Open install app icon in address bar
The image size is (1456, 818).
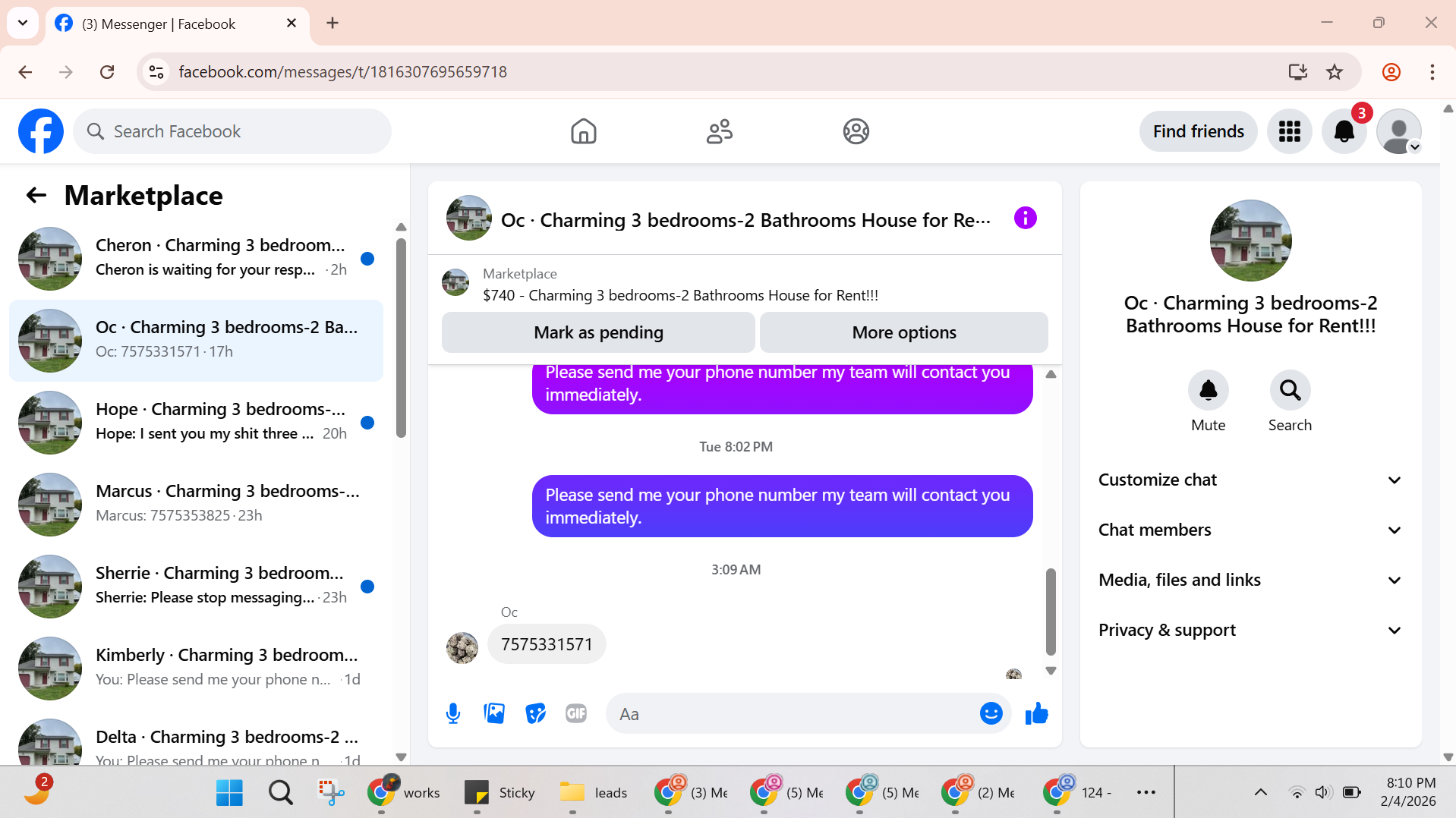1297,72
